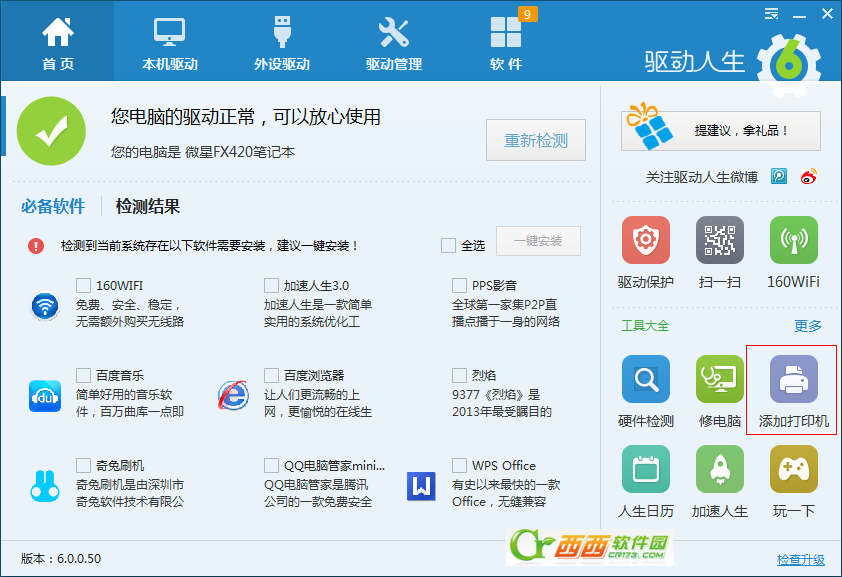
Task: Launch the 加速人生 rocket tool
Action: pos(720,469)
